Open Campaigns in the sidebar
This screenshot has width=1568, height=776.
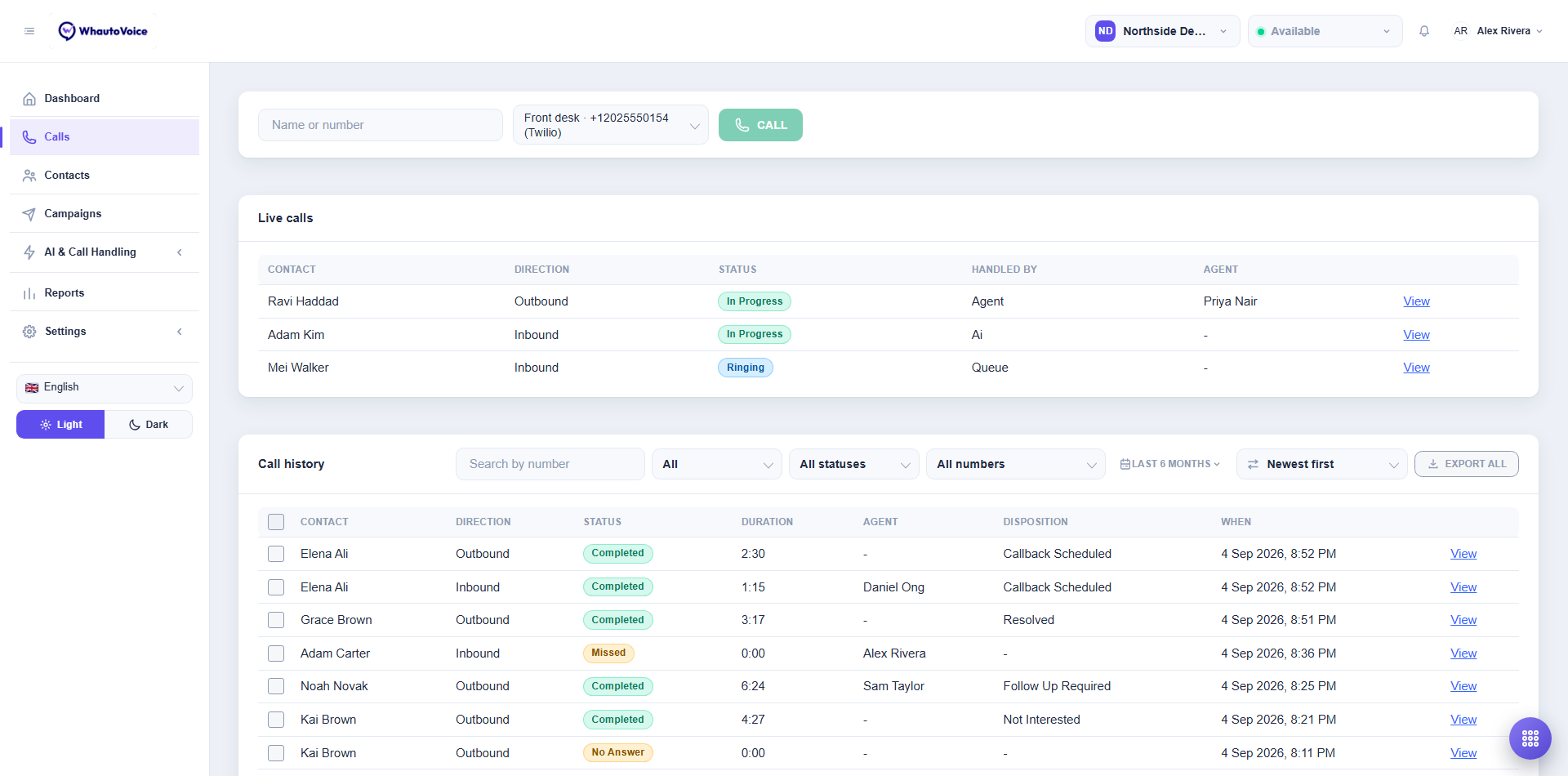tap(105, 214)
